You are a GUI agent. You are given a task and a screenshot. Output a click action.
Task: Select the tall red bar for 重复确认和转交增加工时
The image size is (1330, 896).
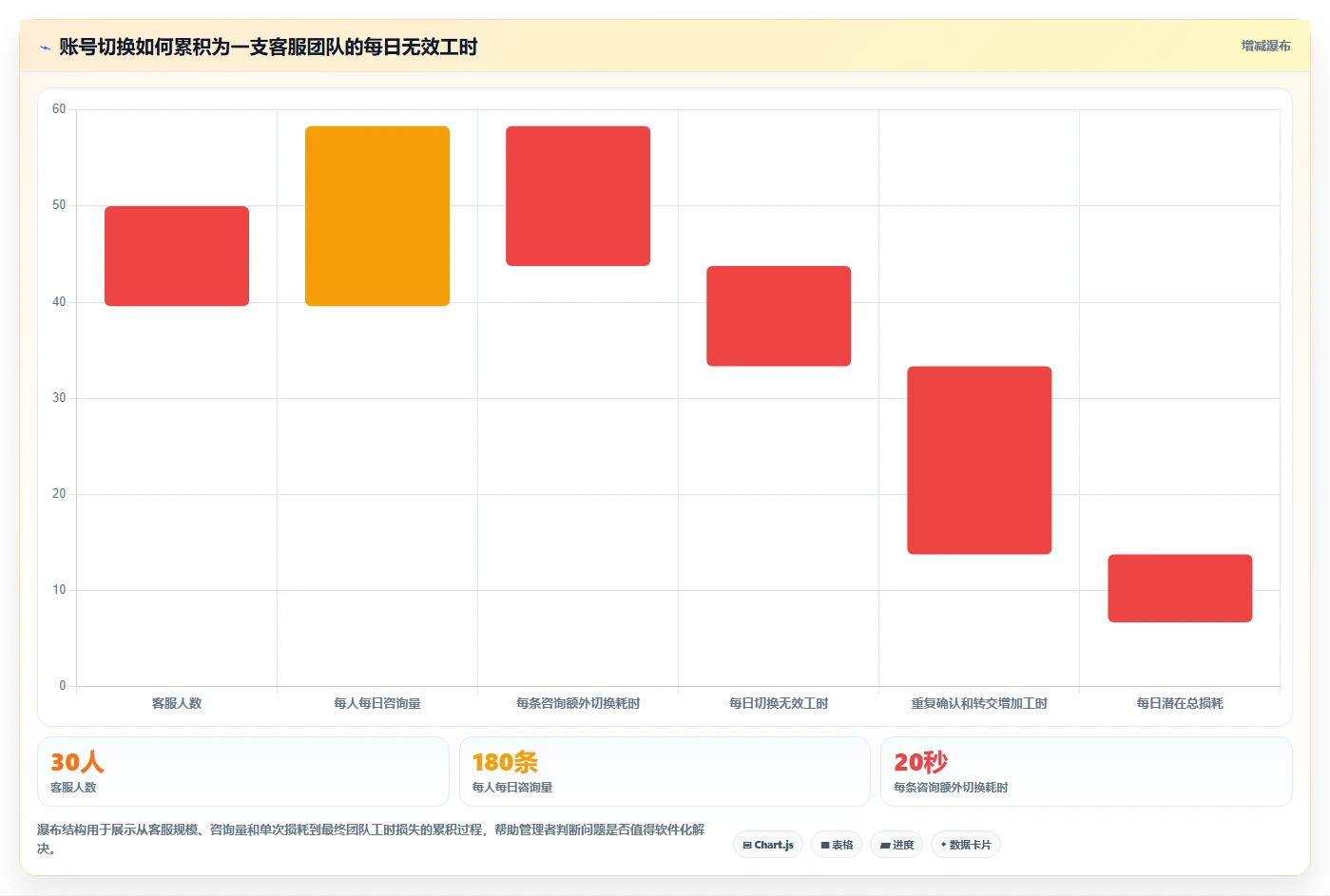[979, 460]
